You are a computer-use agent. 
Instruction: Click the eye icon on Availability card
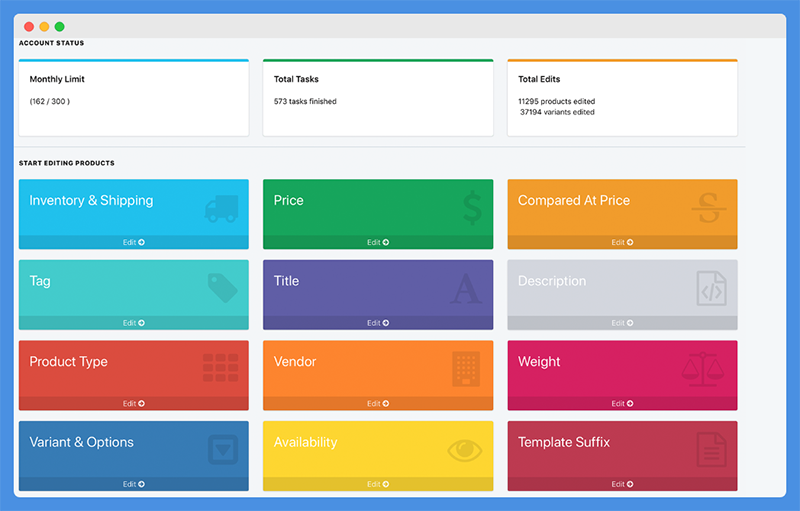(x=464, y=450)
